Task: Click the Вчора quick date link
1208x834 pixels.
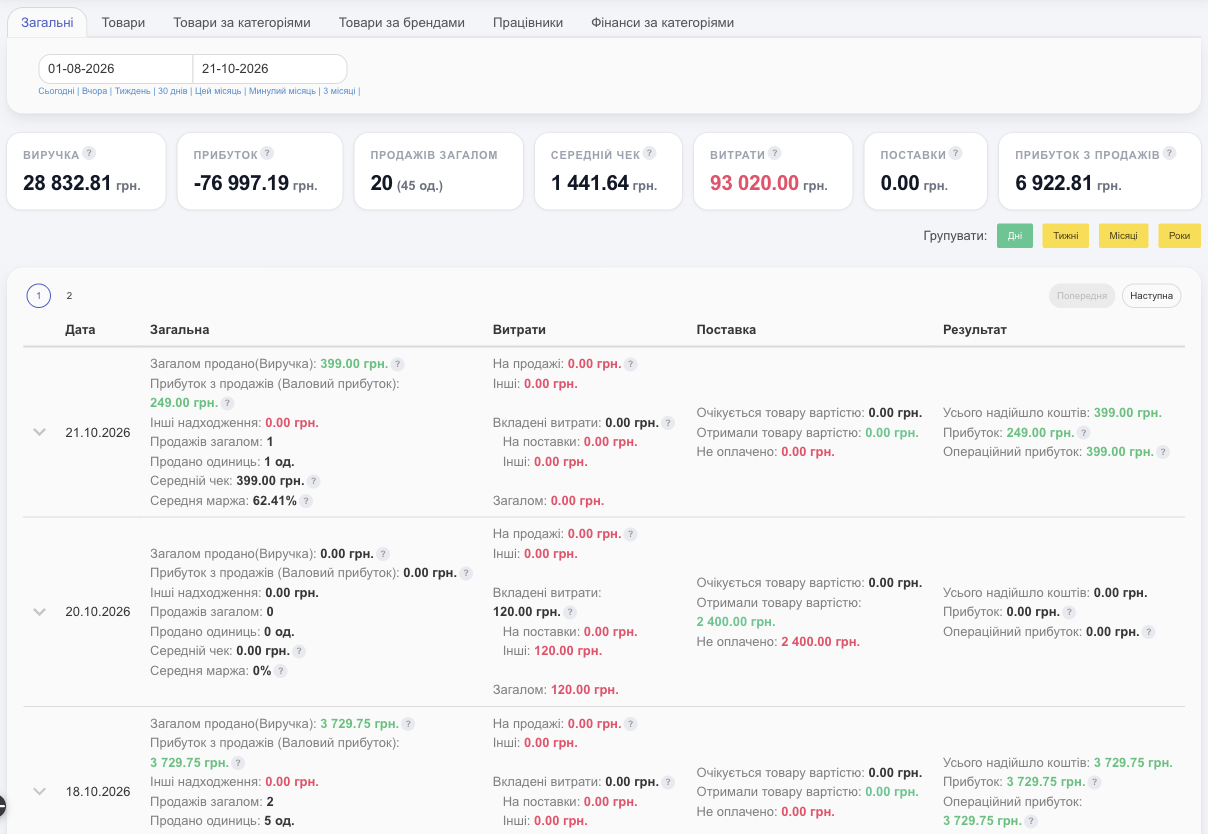Action: (94, 91)
